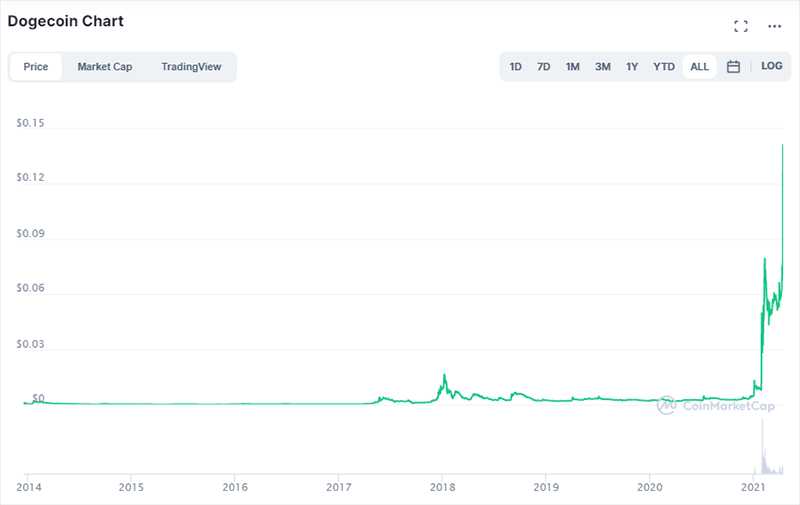Click the 2017 x-axis label
Image resolution: width=800 pixels, height=505 pixels.
coord(338,487)
